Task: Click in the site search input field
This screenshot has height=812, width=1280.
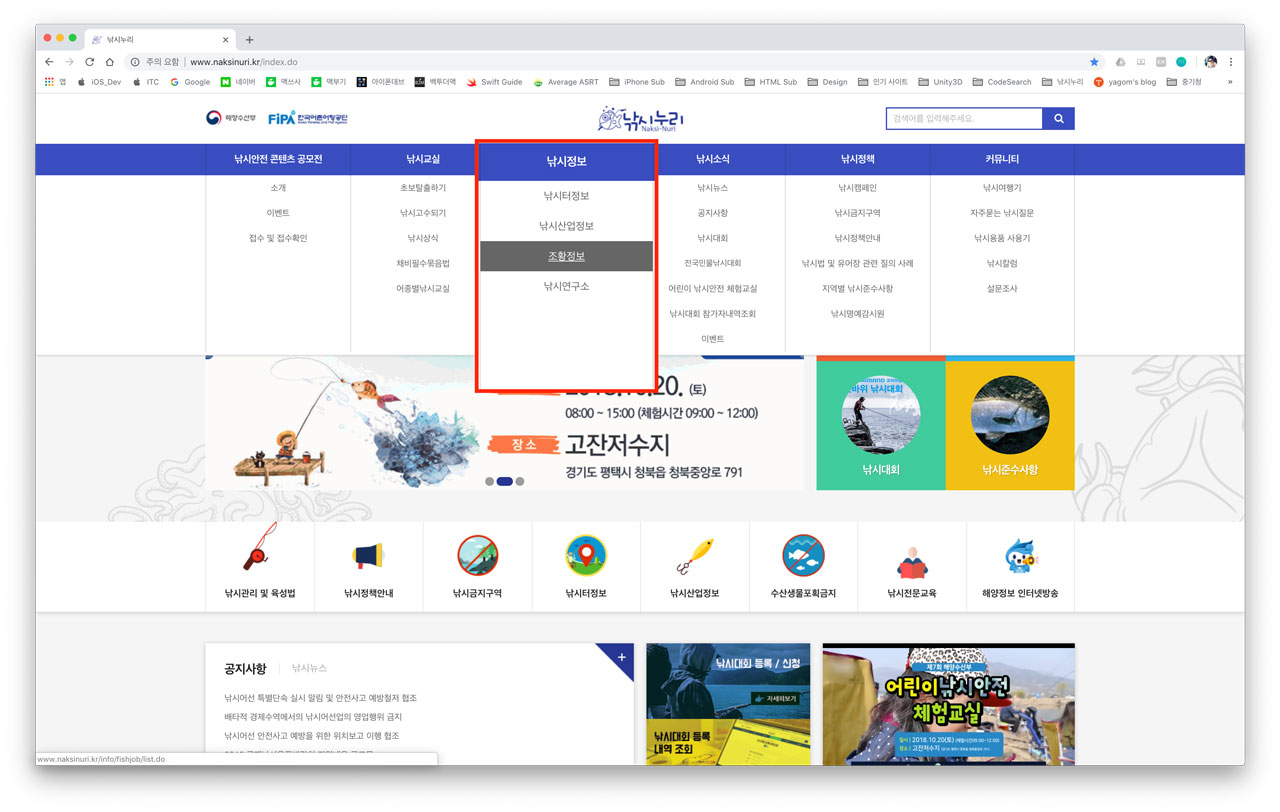Action: coord(963,119)
